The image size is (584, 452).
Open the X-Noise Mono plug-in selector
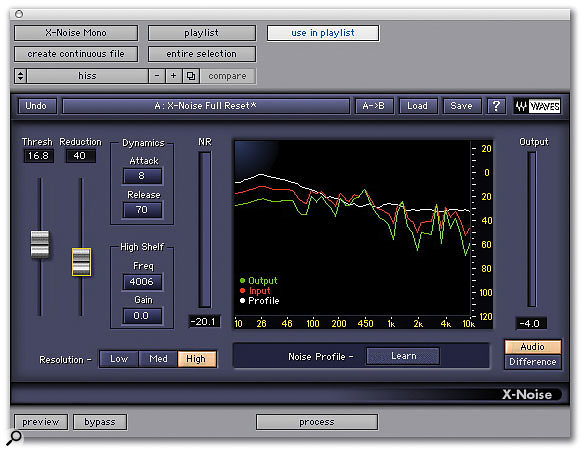coord(76,33)
